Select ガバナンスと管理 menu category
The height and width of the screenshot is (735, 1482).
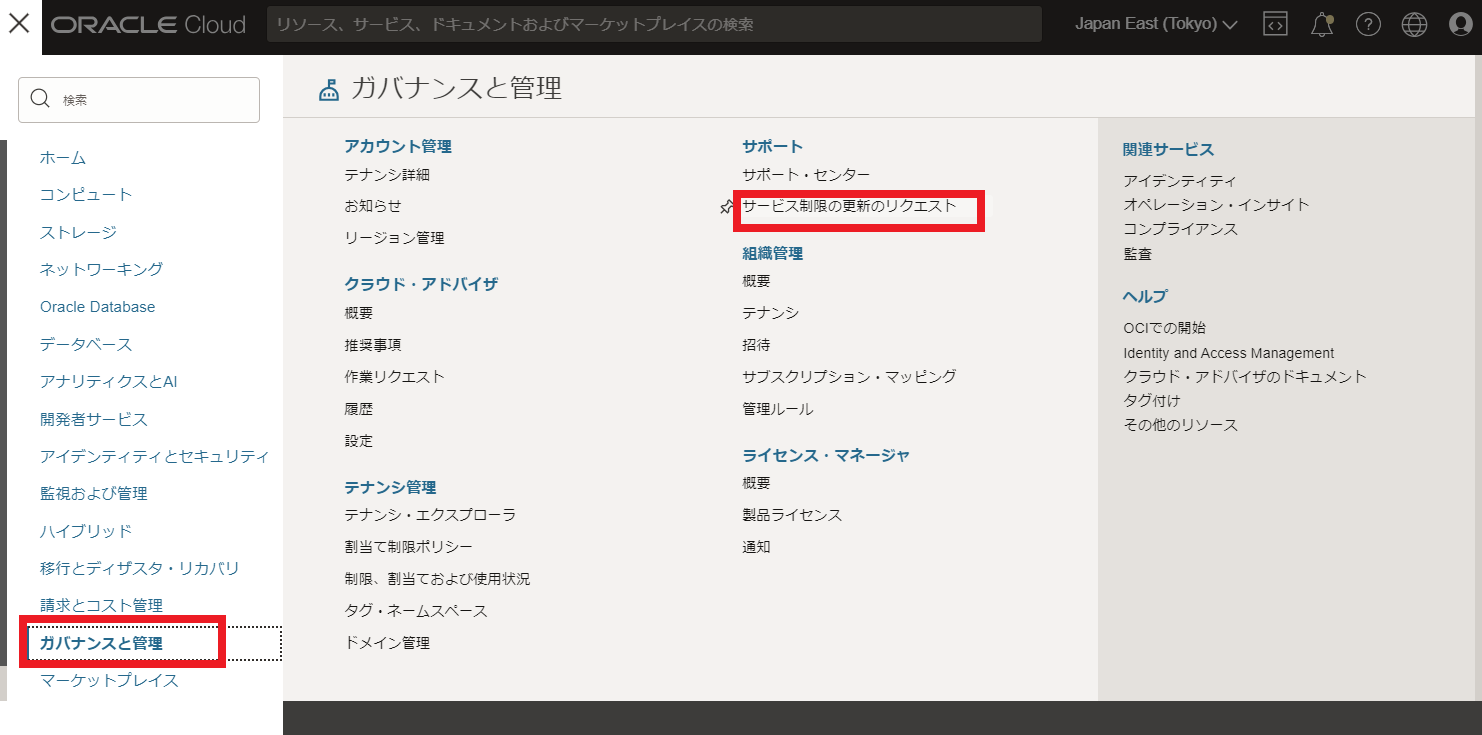101,643
